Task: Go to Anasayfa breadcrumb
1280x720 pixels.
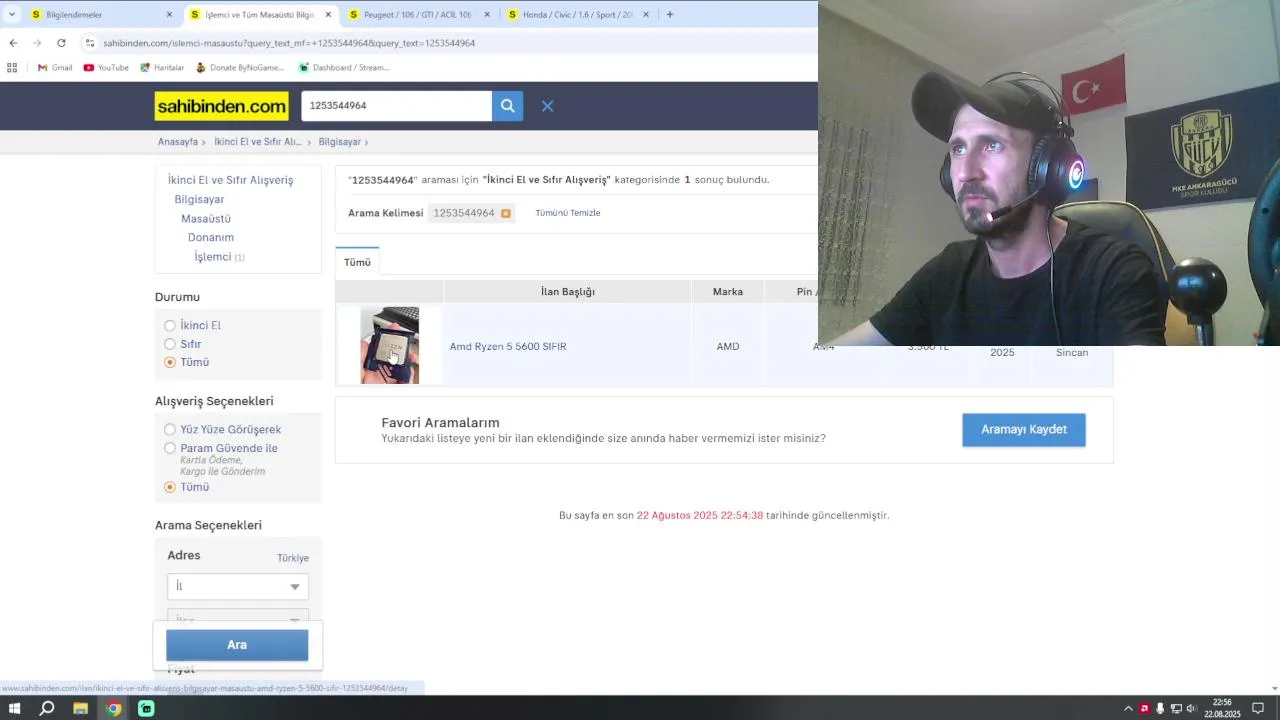Action: (178, 142)
